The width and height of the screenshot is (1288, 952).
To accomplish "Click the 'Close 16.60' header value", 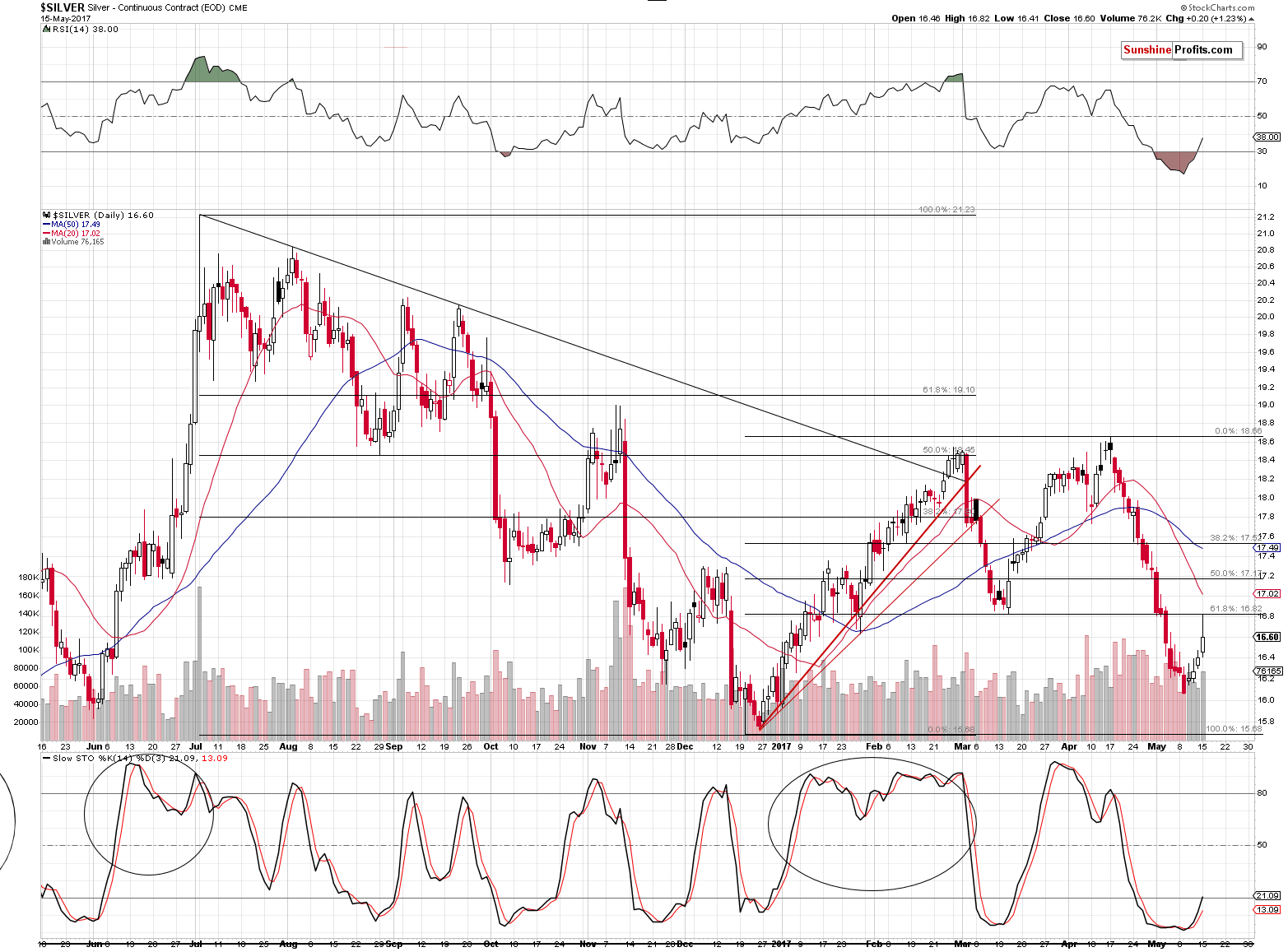I will (x=1070, y=18).
